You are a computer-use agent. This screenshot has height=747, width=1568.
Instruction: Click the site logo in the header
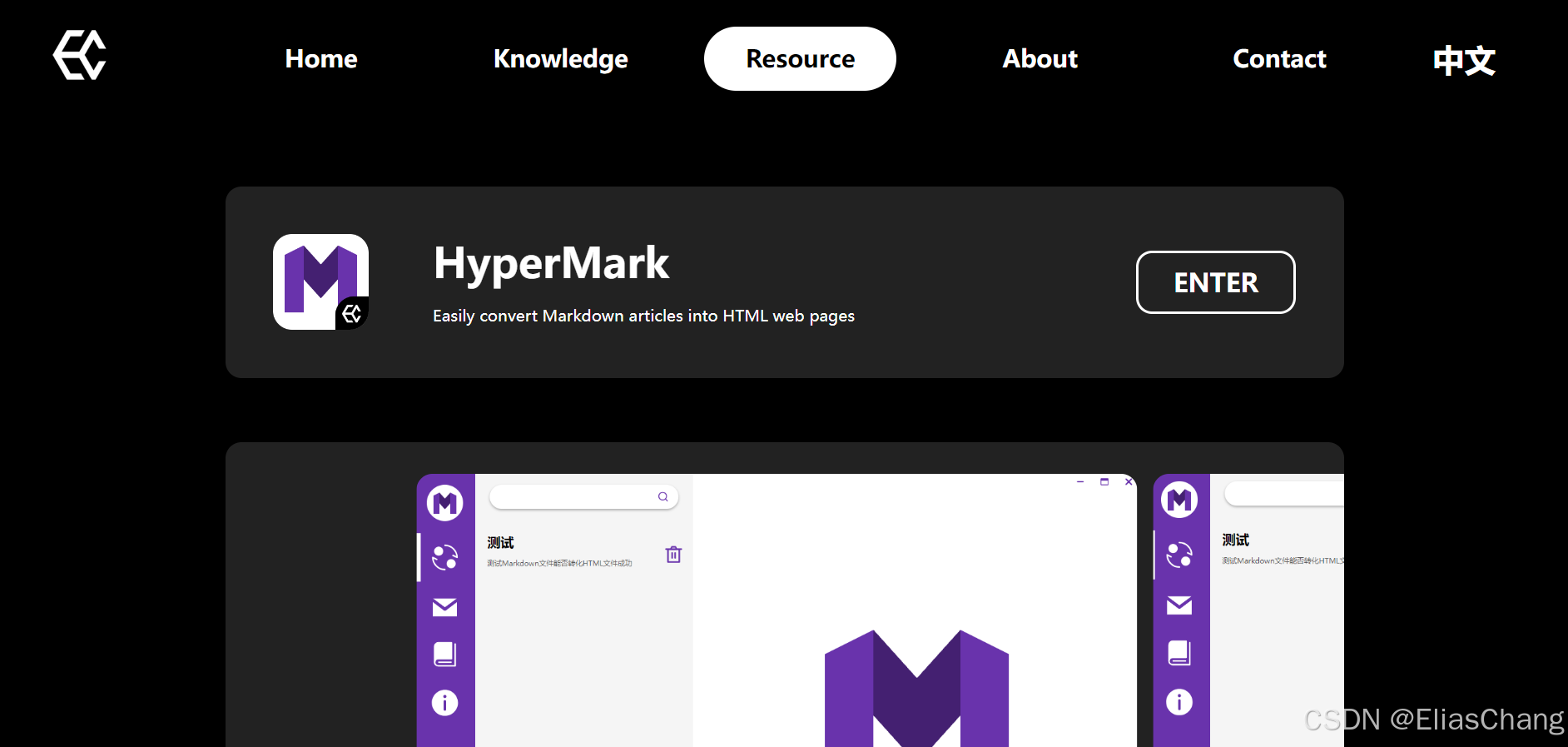80,55
